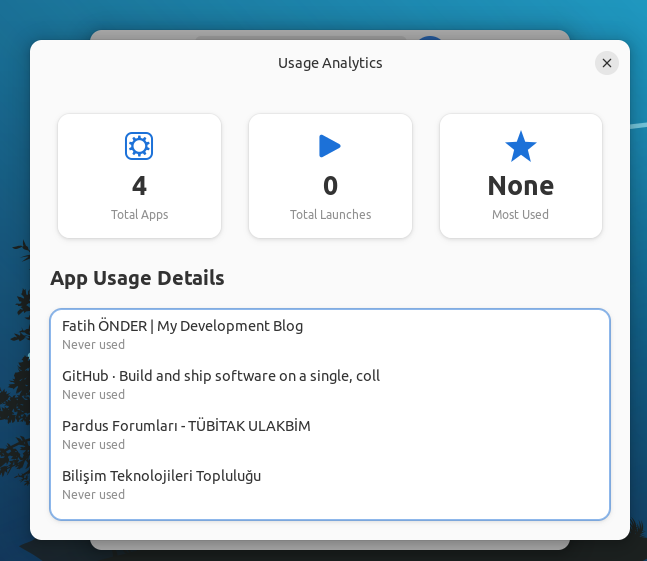This screenshot has width=647, height=561.
Task: Choose the Pardus Forumları - TÜBİTAK ULAKBİM row
Action: pyautogui.click(x=186, y=426)
